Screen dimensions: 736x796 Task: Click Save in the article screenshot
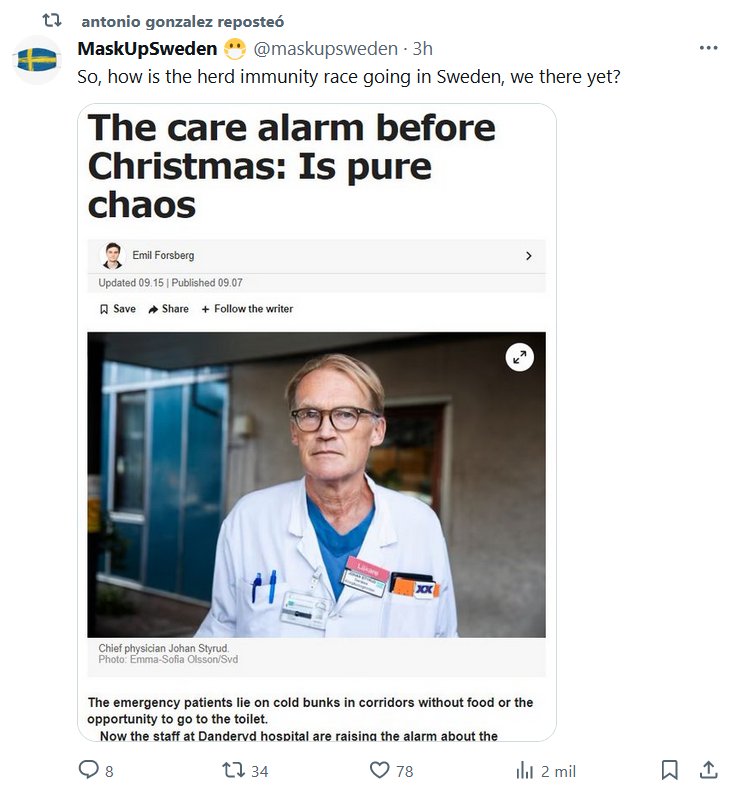coord(118,309)
